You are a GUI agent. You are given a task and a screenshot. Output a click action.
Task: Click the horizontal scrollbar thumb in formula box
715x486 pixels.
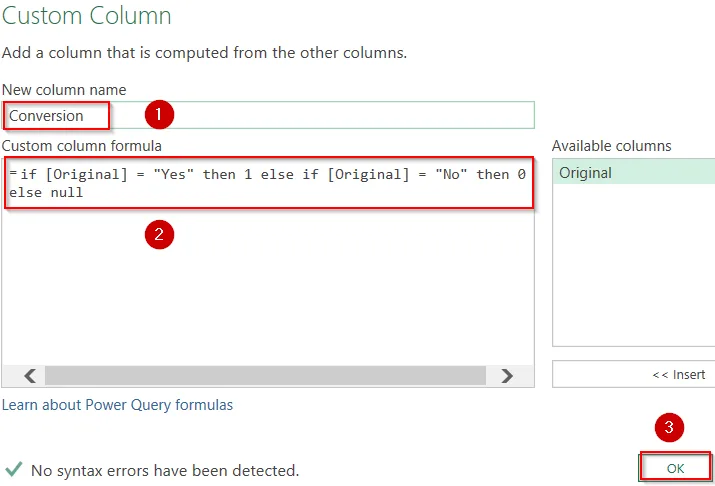click(x=265, y=376)
